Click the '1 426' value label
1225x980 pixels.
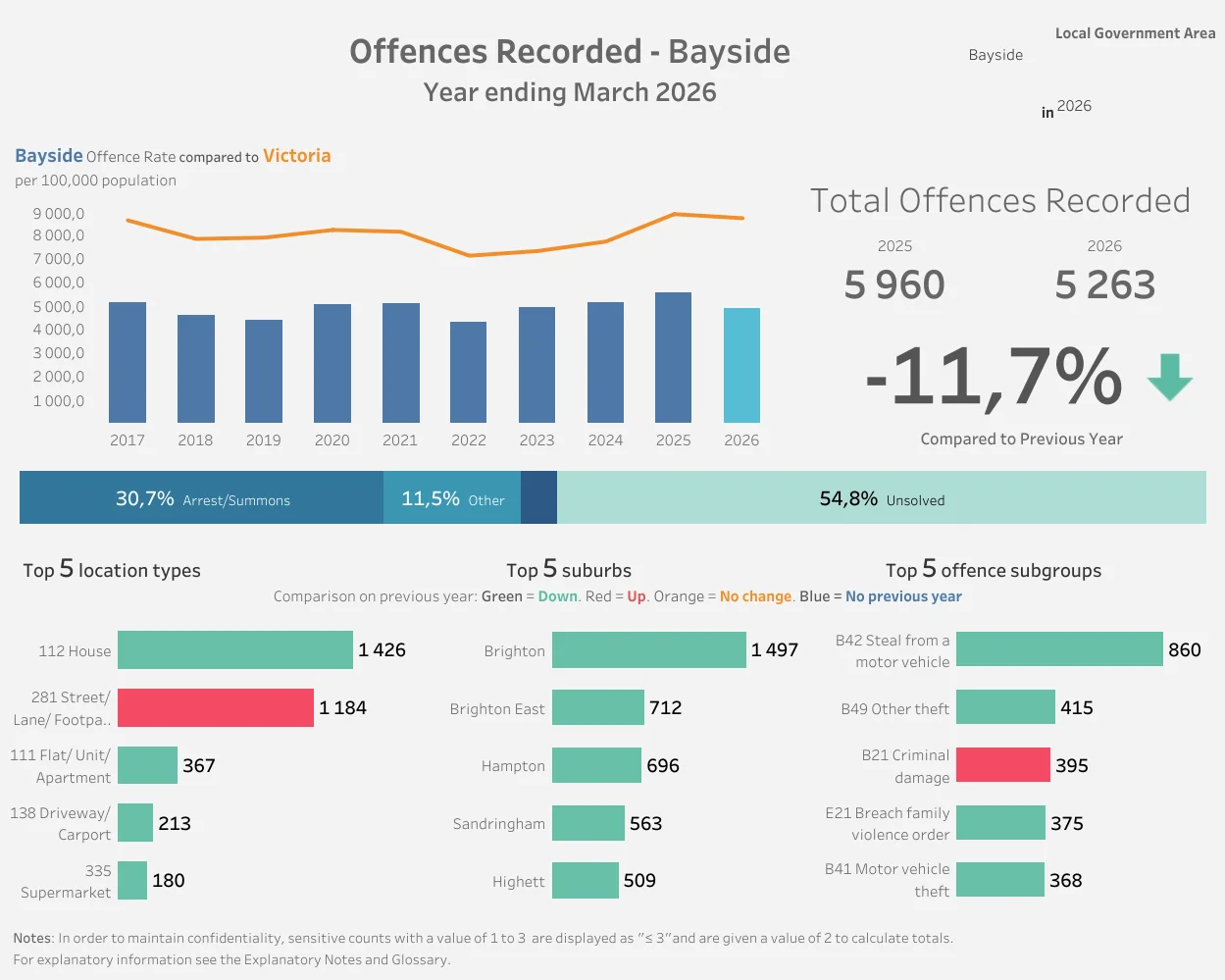(x=382, y=649)
